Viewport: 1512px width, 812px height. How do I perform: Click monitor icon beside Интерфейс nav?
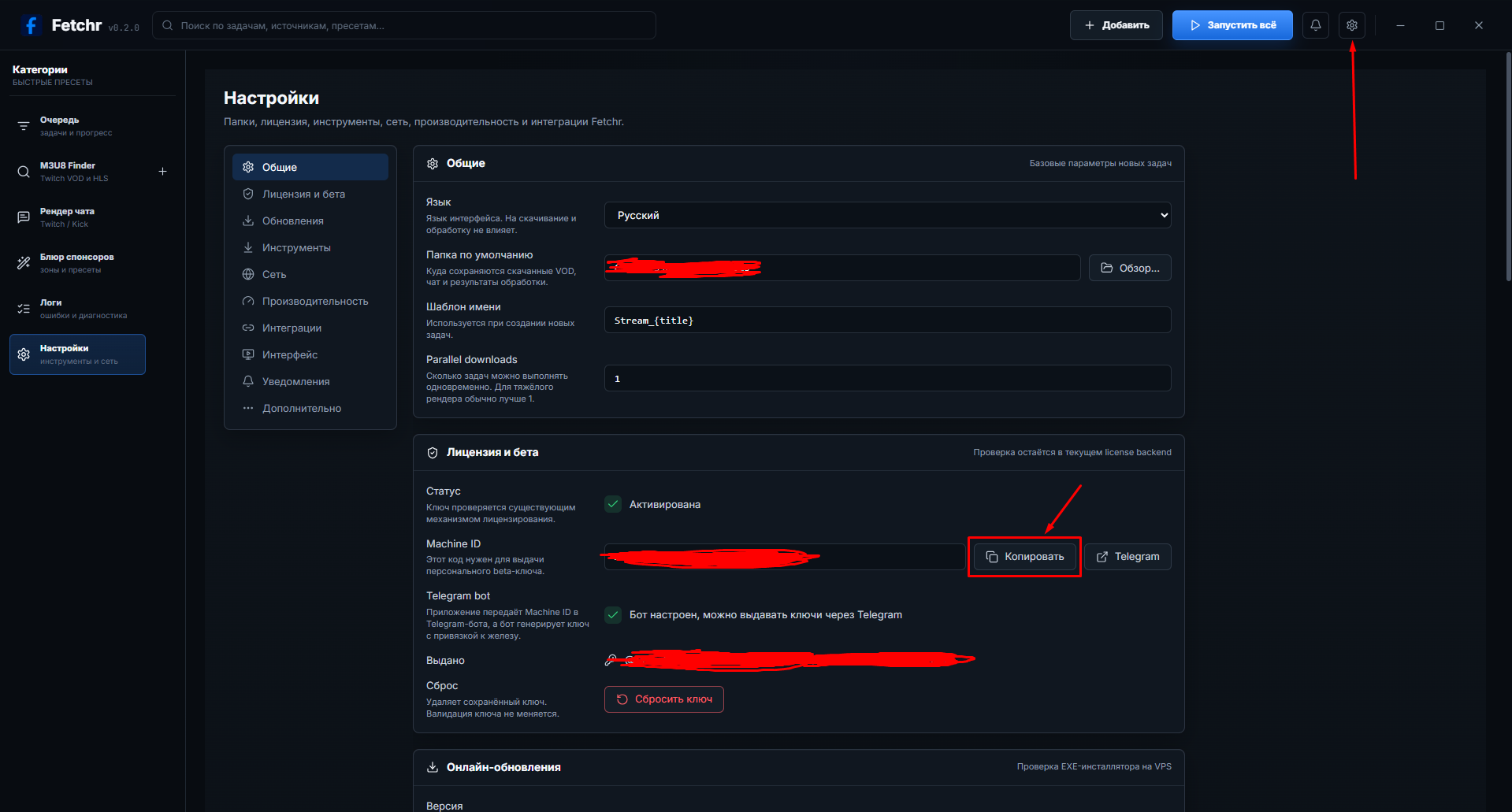coord(248,354)
